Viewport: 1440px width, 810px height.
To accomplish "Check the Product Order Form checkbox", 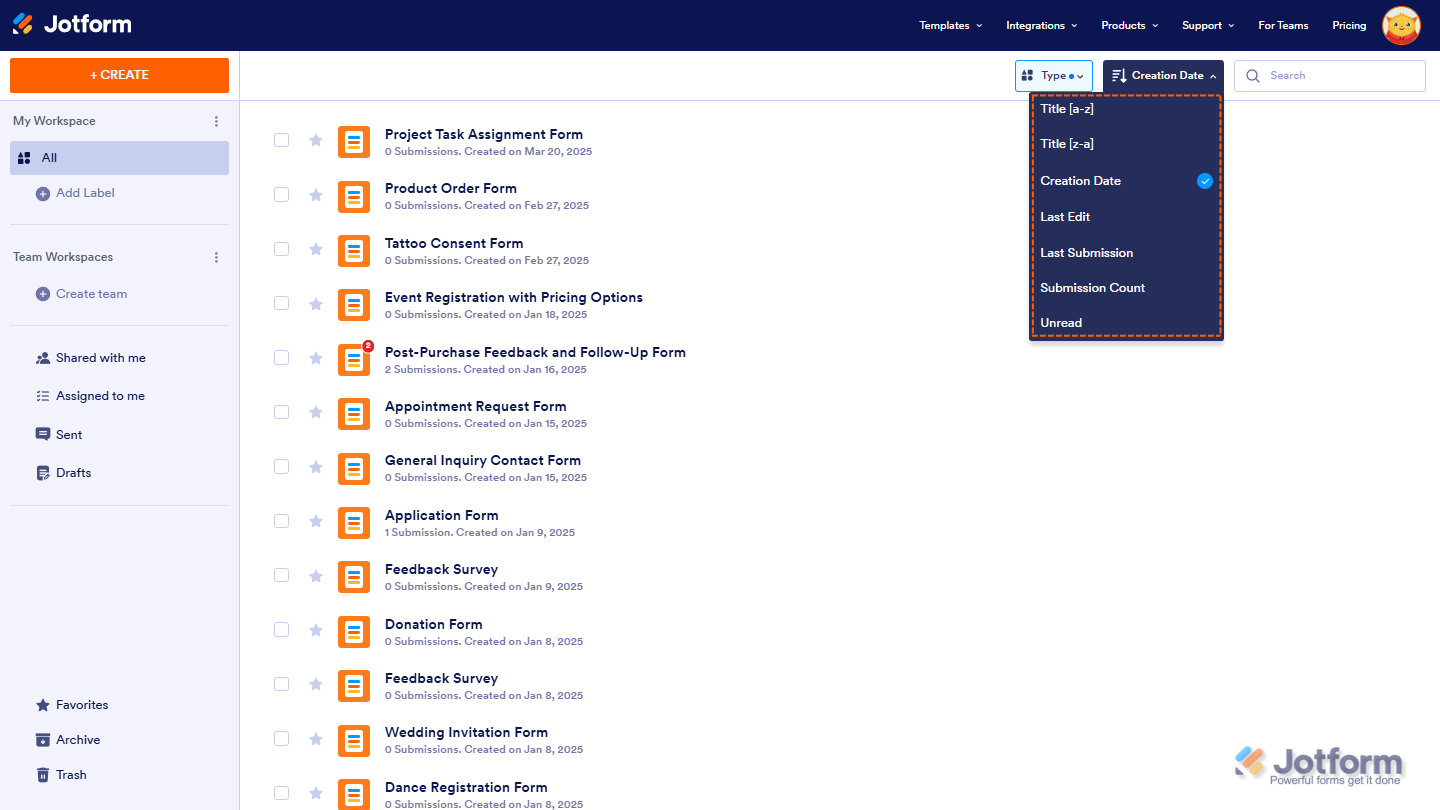I will 281,195.
